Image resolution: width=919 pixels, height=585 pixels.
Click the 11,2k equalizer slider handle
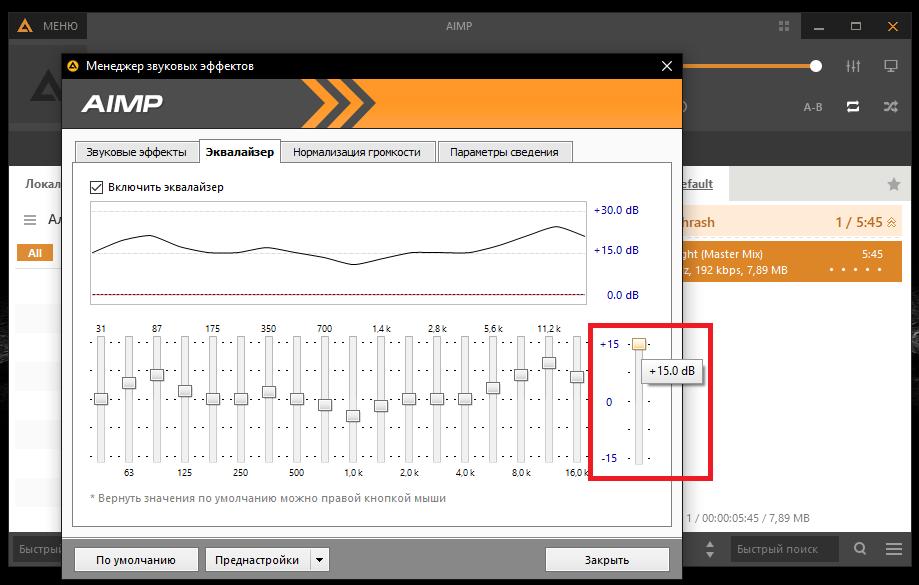549,363
